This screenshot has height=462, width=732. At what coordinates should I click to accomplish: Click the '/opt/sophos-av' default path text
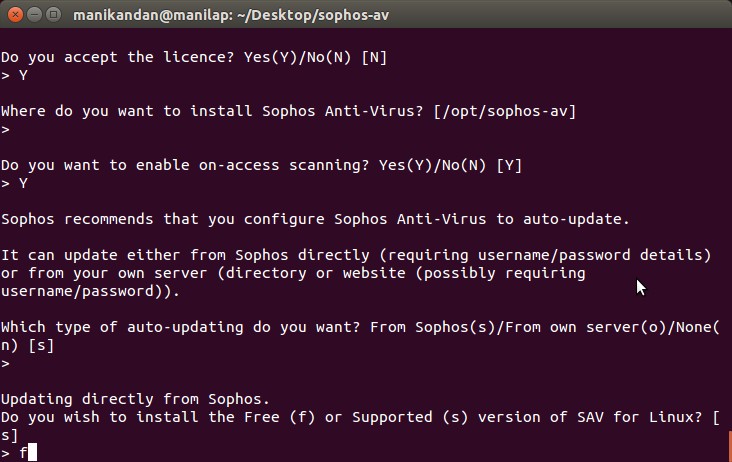505,111
